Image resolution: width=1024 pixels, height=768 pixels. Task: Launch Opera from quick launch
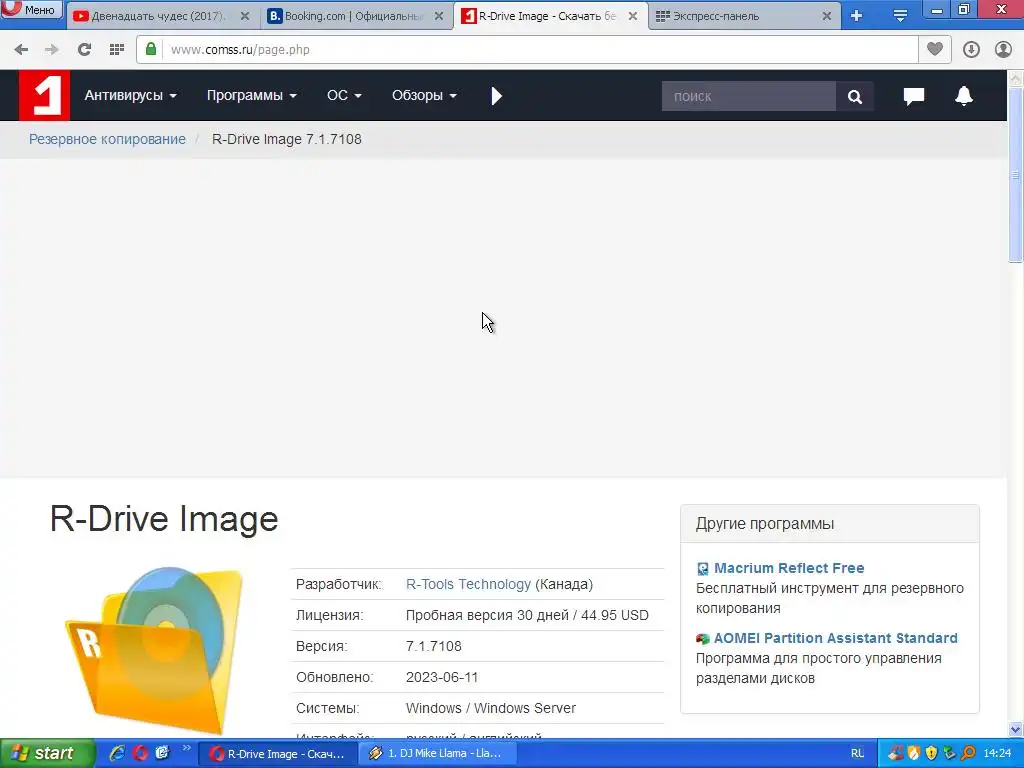click(x=140, y=753)
